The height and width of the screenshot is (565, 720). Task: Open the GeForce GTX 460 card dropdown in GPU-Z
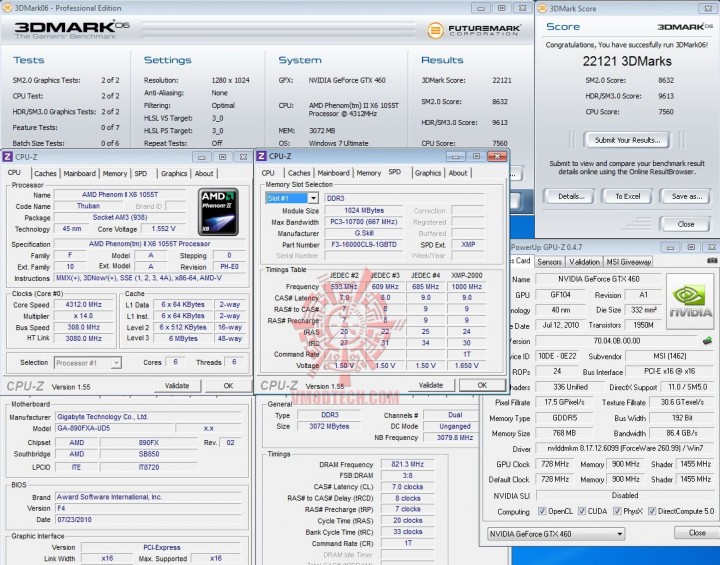(x=619, y=534)
